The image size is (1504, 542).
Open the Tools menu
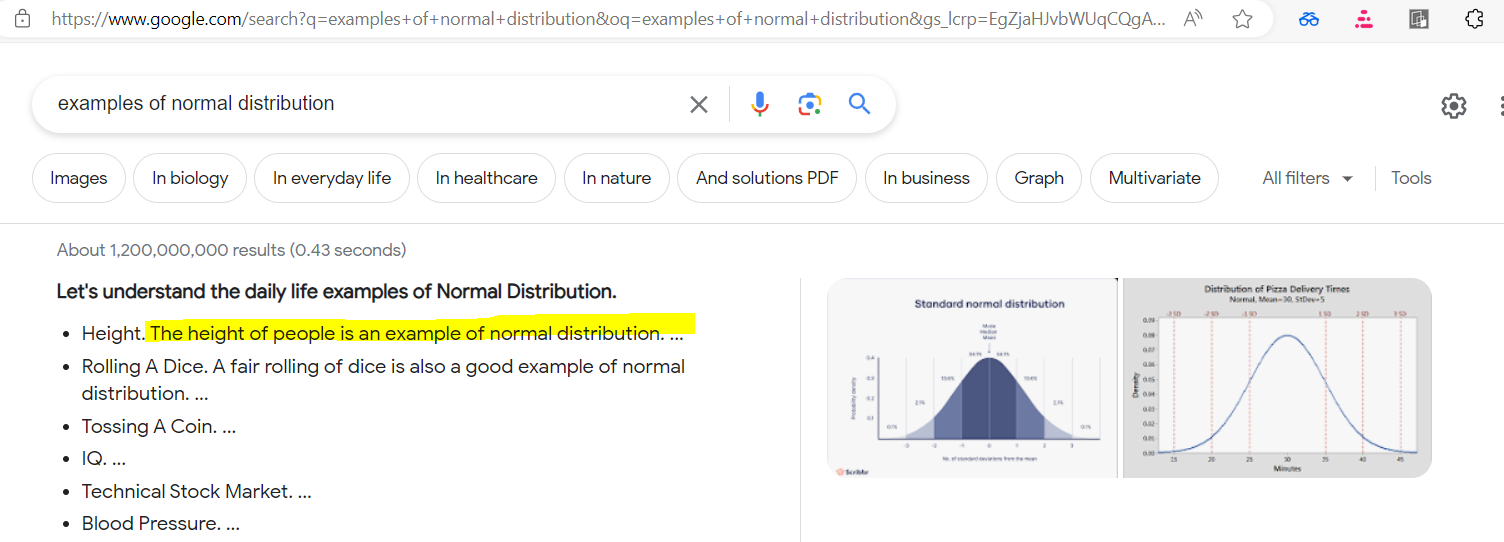pyautogui.click(x=1411, y=178)
